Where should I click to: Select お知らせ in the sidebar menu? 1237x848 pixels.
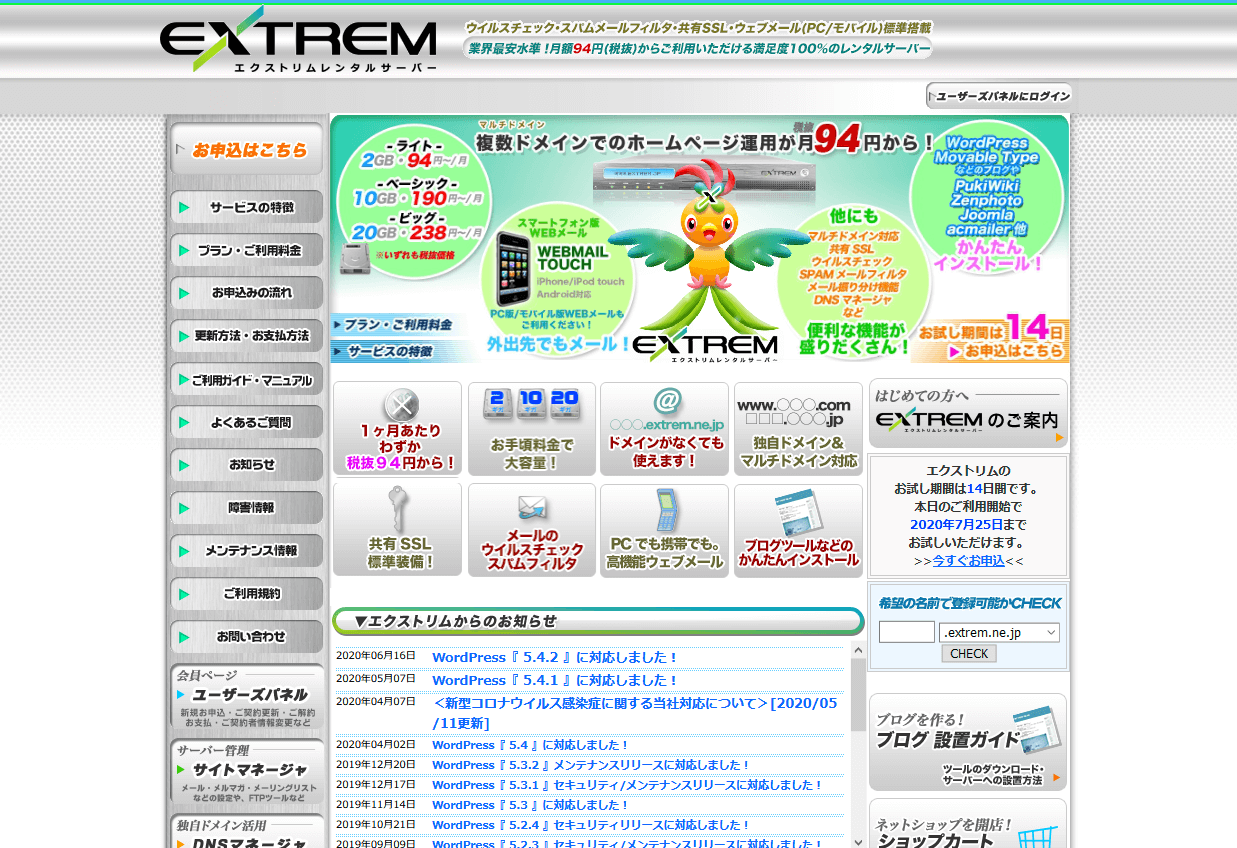(247, 465)
